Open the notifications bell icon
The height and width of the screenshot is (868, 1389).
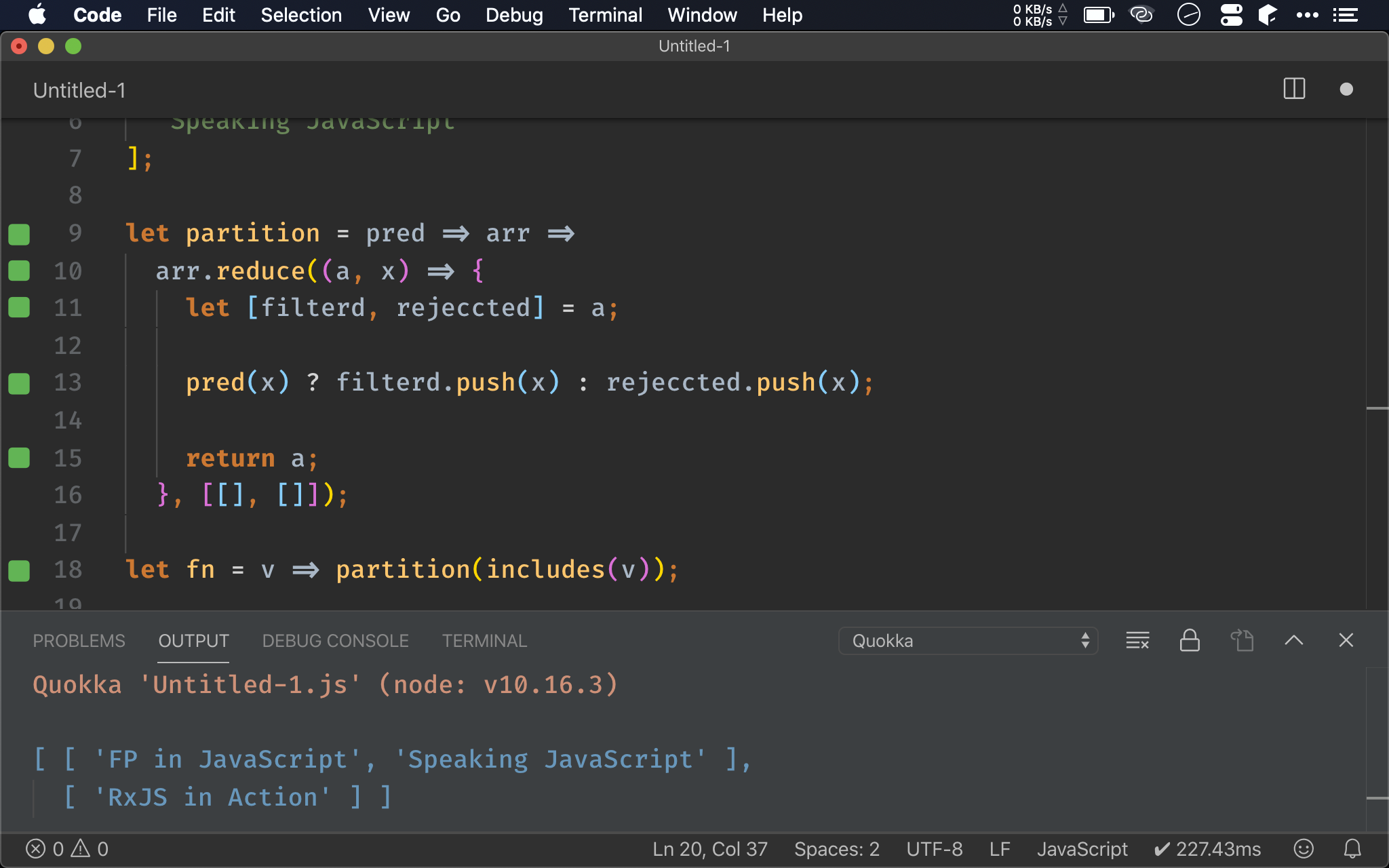(x=1352, y=849)
